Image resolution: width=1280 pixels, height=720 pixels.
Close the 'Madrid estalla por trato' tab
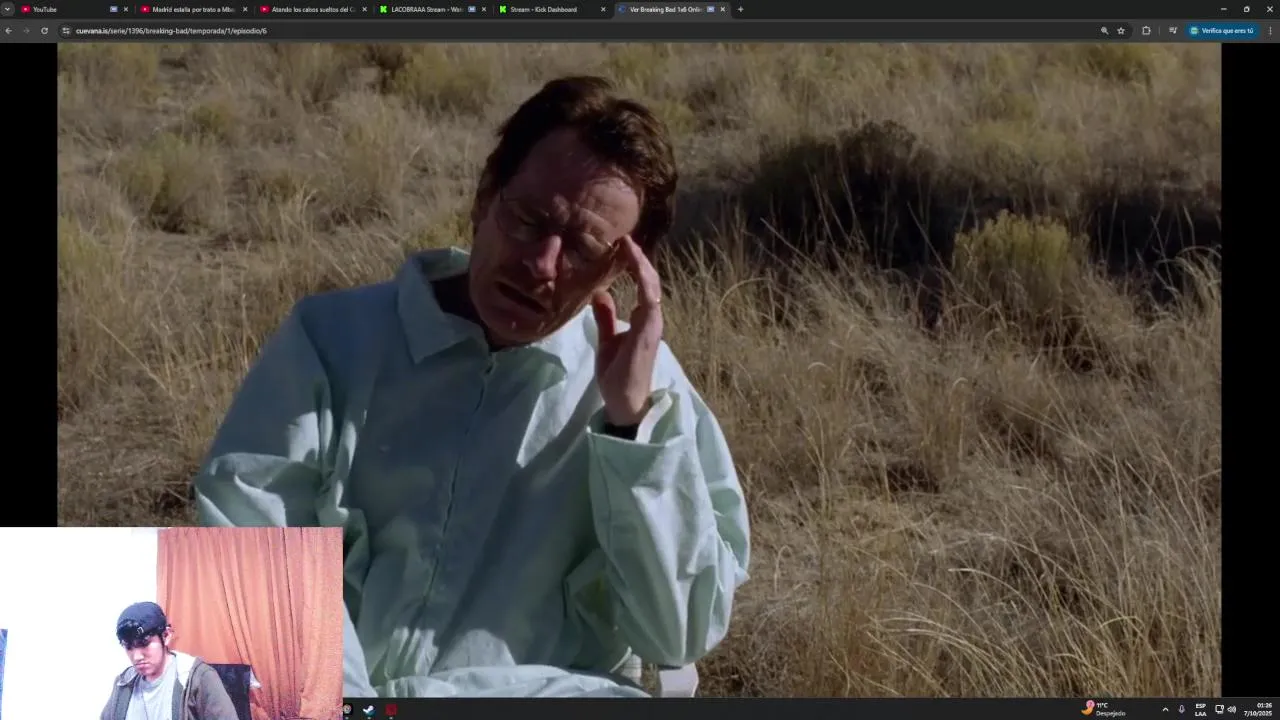click(245, 9)
